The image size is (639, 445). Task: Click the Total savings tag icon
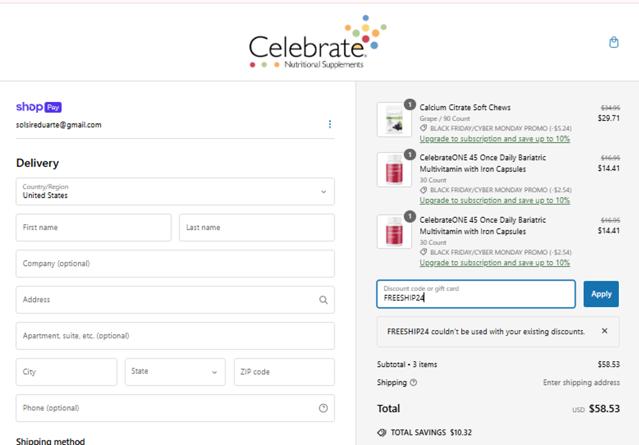pyautogui.click(x=382, y=433)
